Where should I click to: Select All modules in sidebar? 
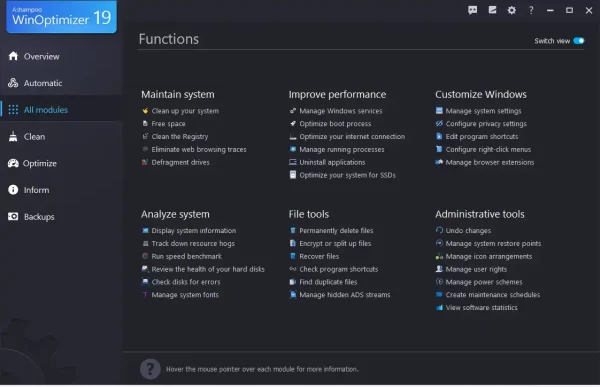tap(61, 110)
